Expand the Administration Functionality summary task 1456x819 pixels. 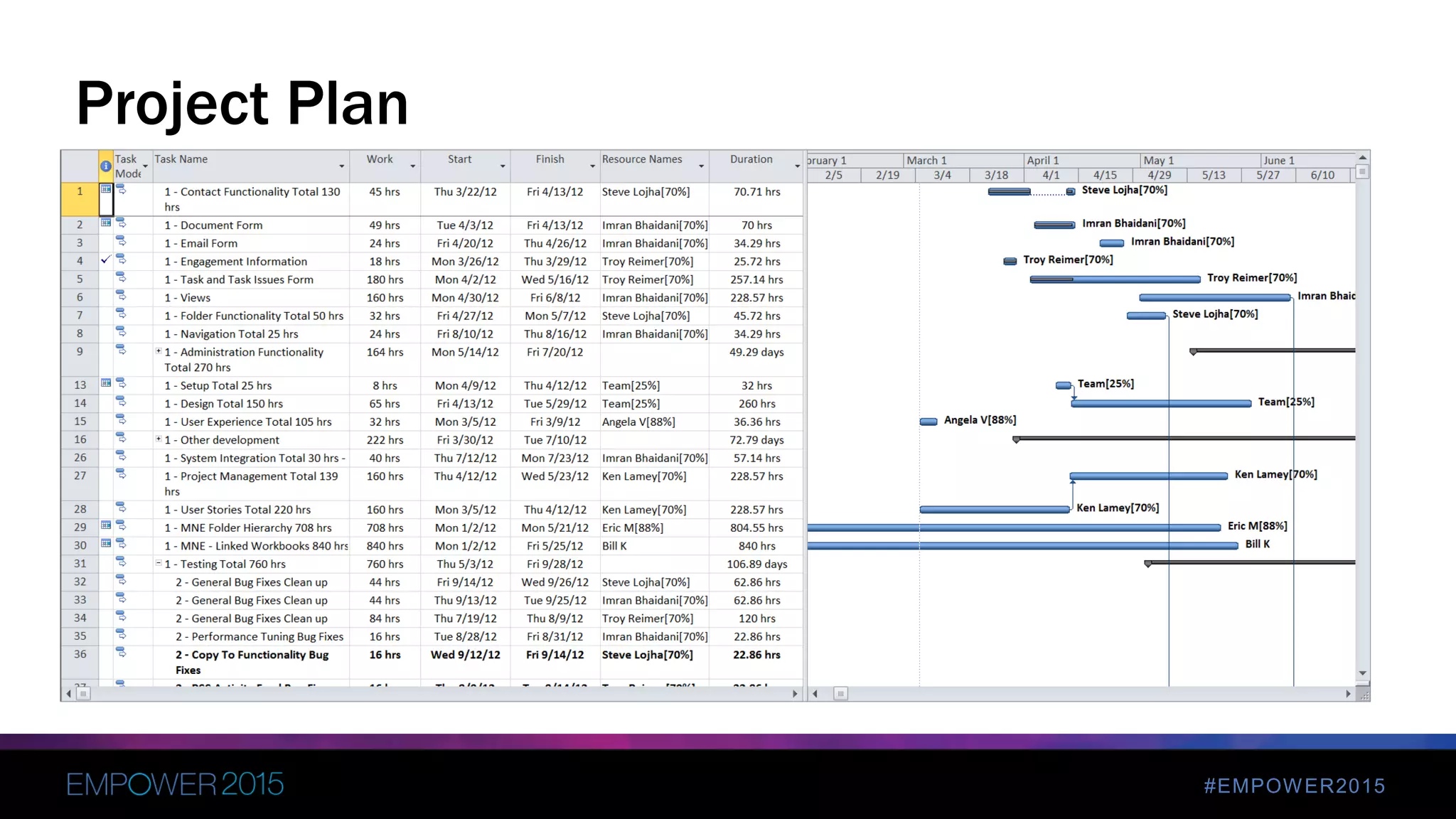tap(159, 351)
